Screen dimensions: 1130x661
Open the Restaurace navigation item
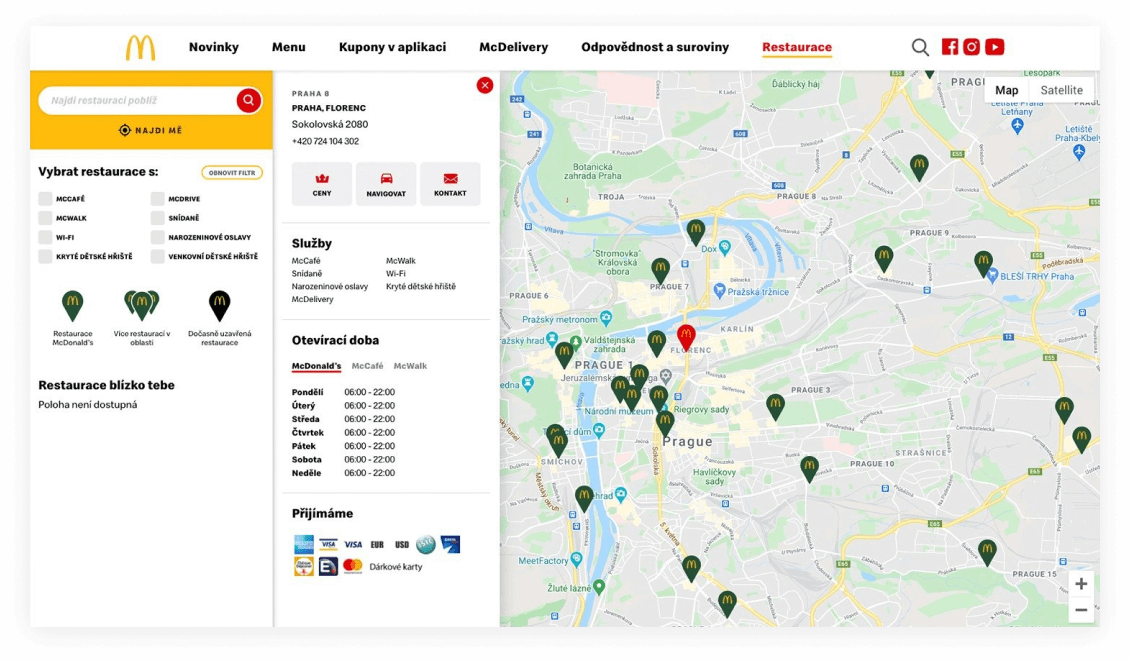click(x=797, y=47)
